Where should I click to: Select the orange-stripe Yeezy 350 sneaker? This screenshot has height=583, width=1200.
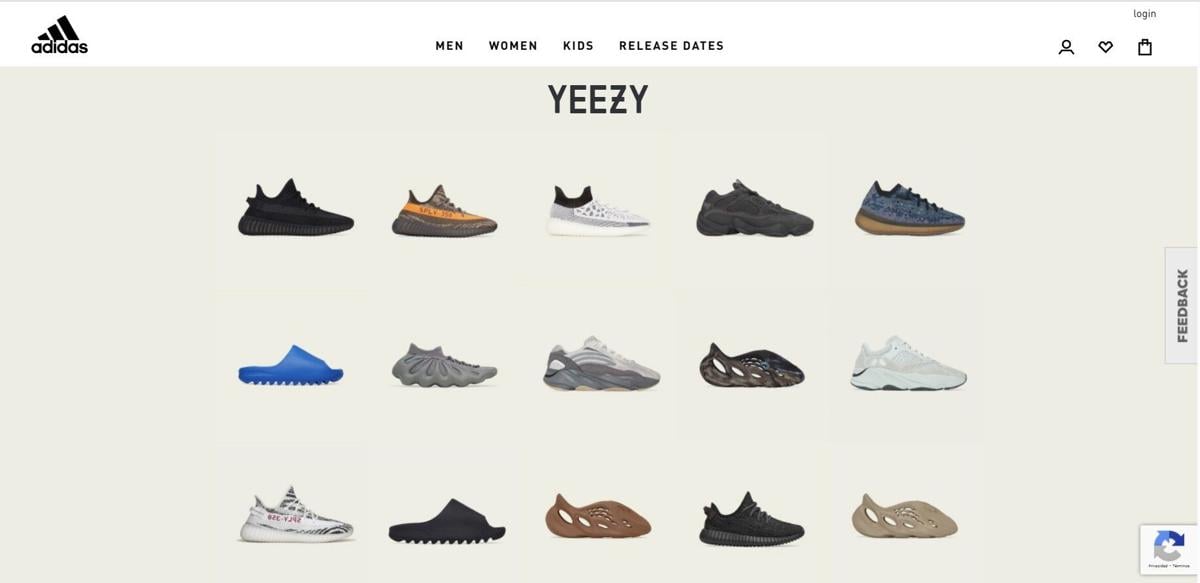point(444,210)
